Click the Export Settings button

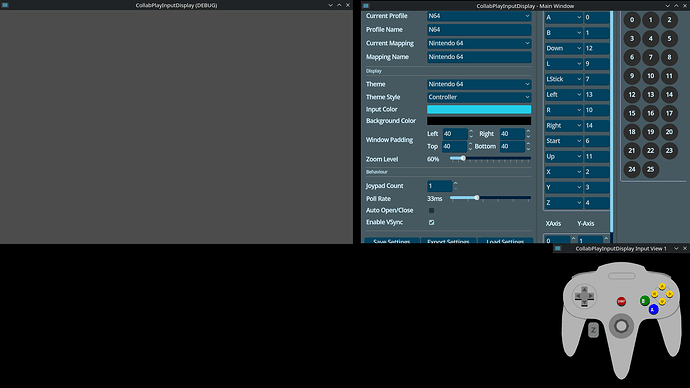(x=448, y=241)
